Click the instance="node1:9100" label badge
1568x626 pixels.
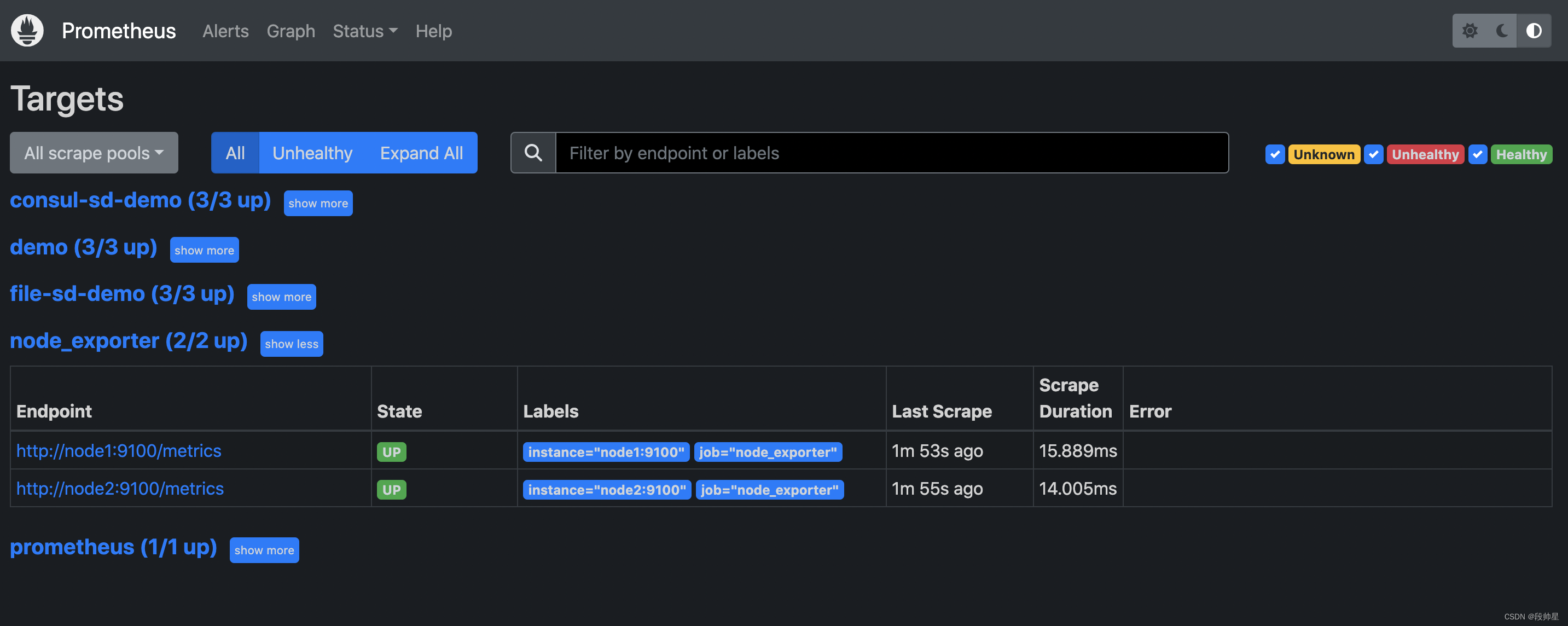point(606,452)
